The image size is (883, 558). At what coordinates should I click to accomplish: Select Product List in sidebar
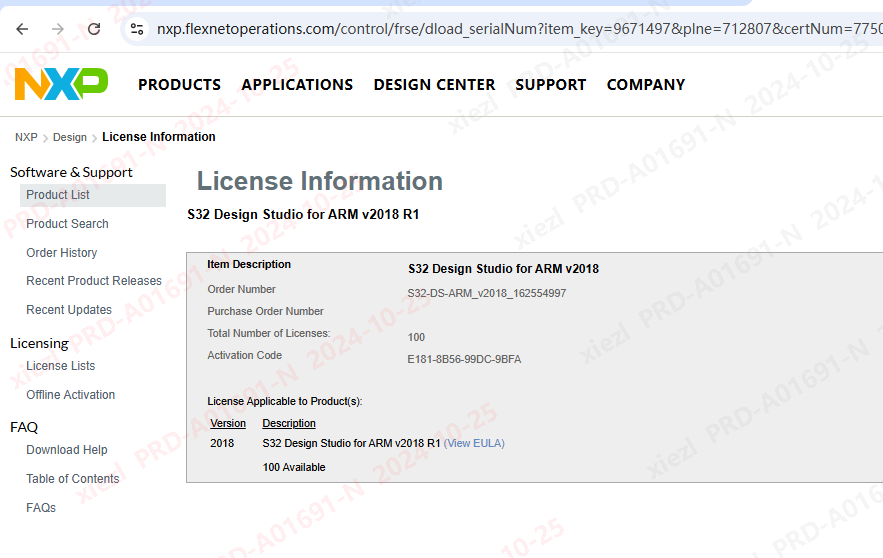point(93,195)
